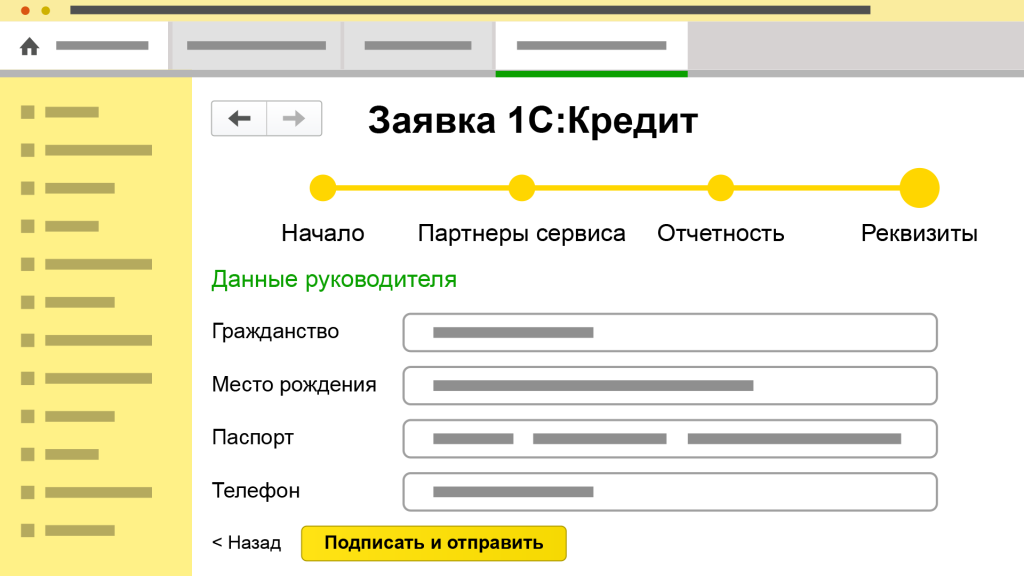Activate the "Телефон" input field
Screen dimensions: 1024x576
tap(669, 491)
